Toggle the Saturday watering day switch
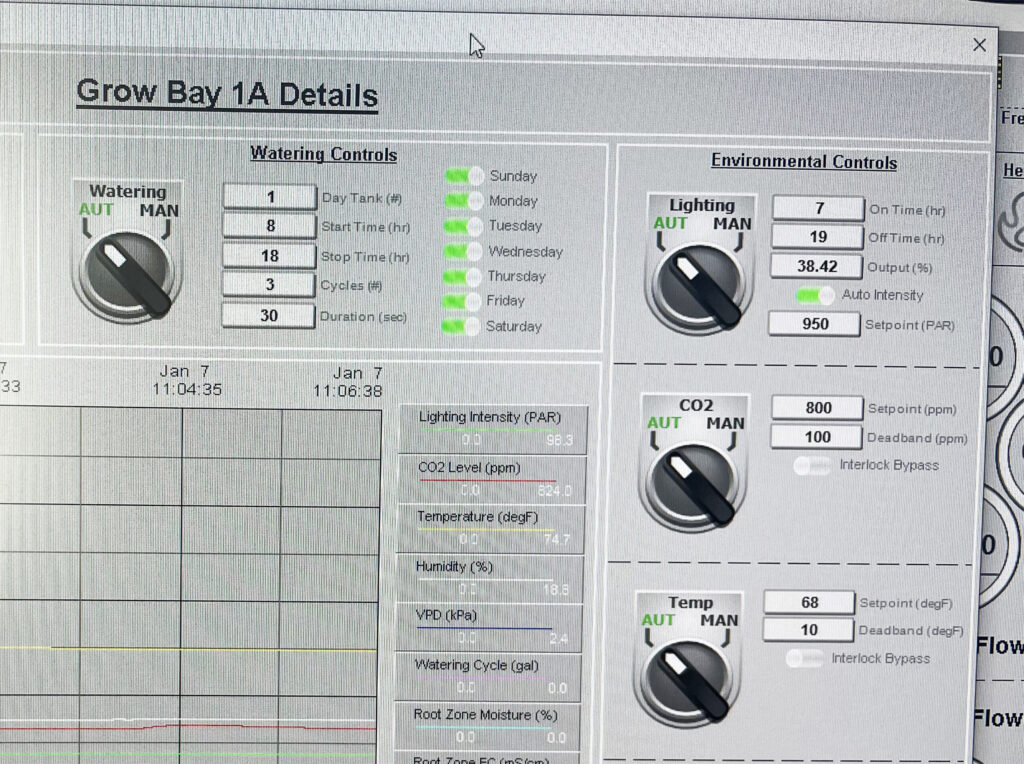 coord(463,326)
